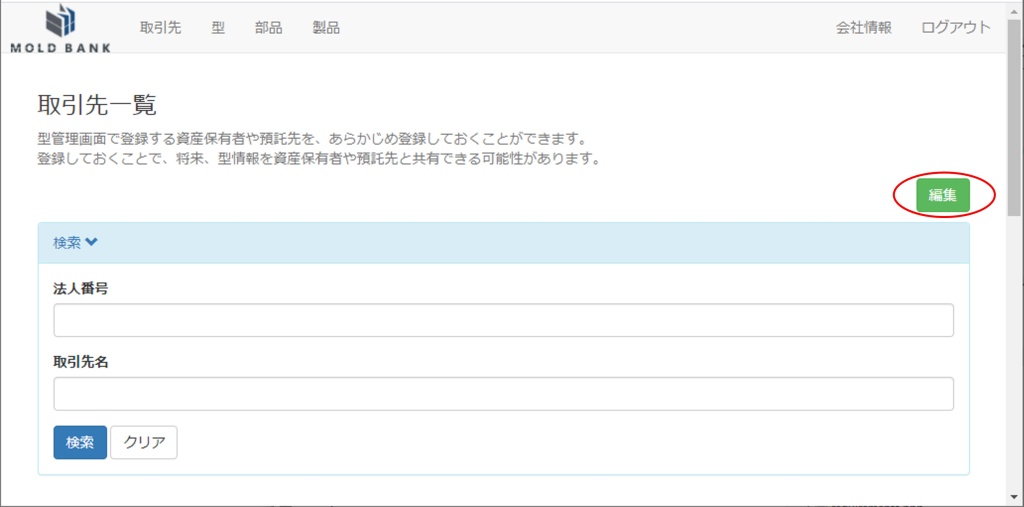Click the scrollbar up arrow

pyautogui.click(x=1014, y=8)
